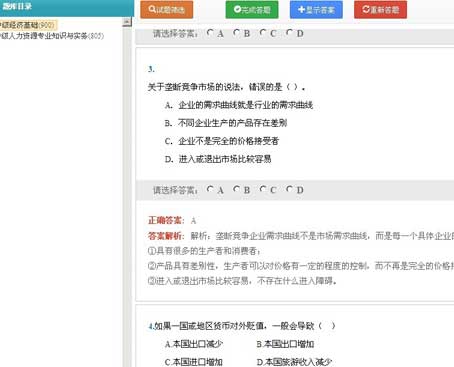The height and width of the screenshot is (367, 454).
Task: Click option text D. 进入或退出市场比较容易
Action: 218,159
